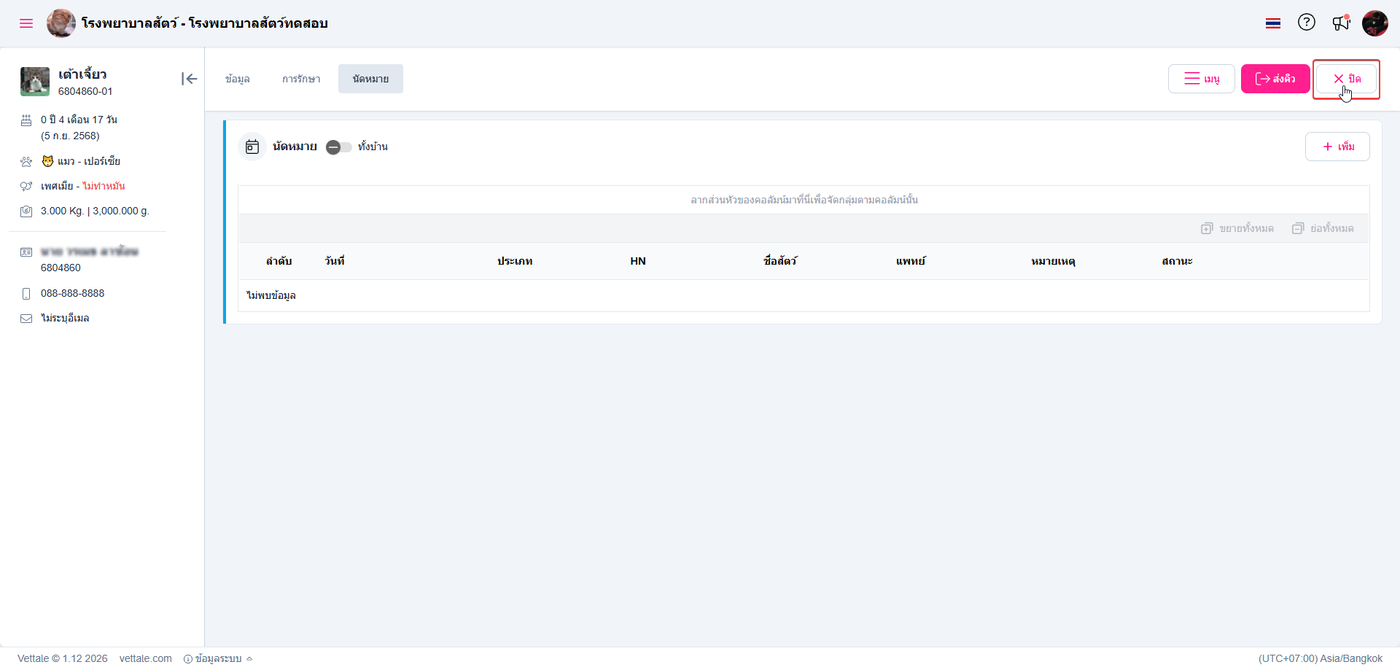Sort by the สถานะ column header
The height and width of the screenshot is (670, 1400).
coord(1177,261)
